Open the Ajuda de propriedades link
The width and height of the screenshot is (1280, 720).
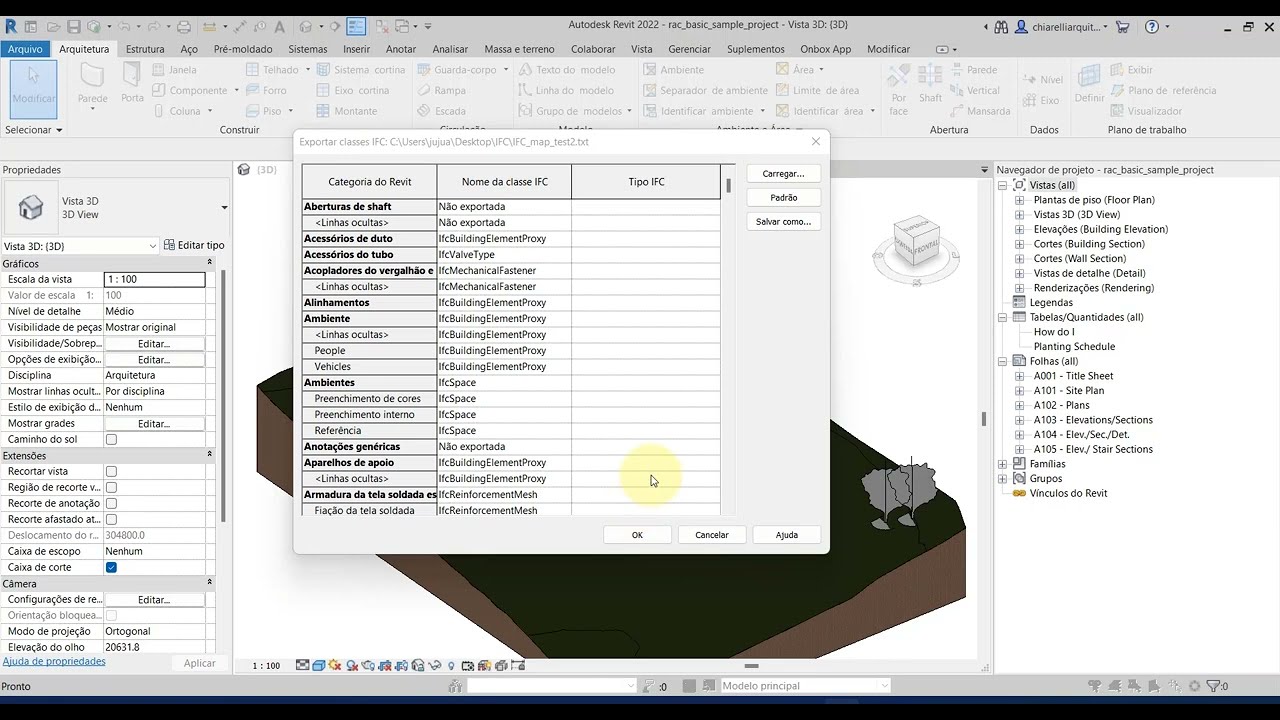(x=54, y=661)
